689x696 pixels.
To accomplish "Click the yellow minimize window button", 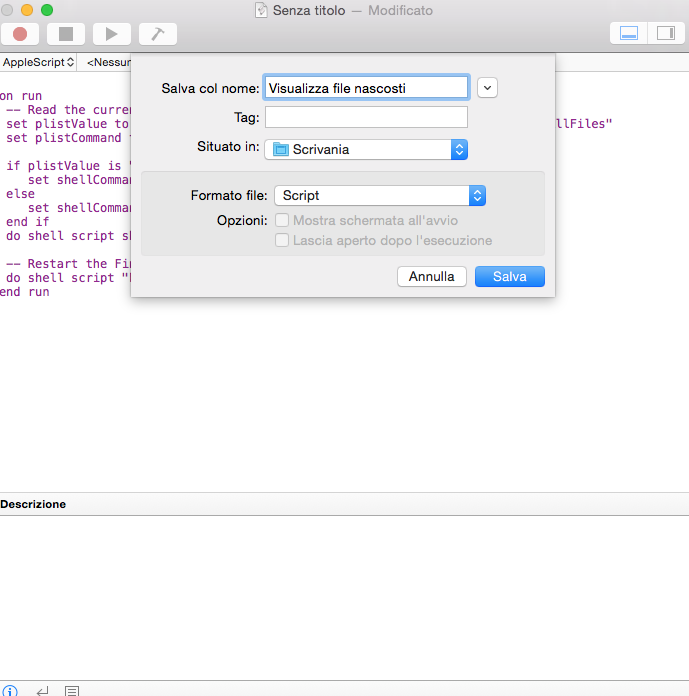I will 27,10.
